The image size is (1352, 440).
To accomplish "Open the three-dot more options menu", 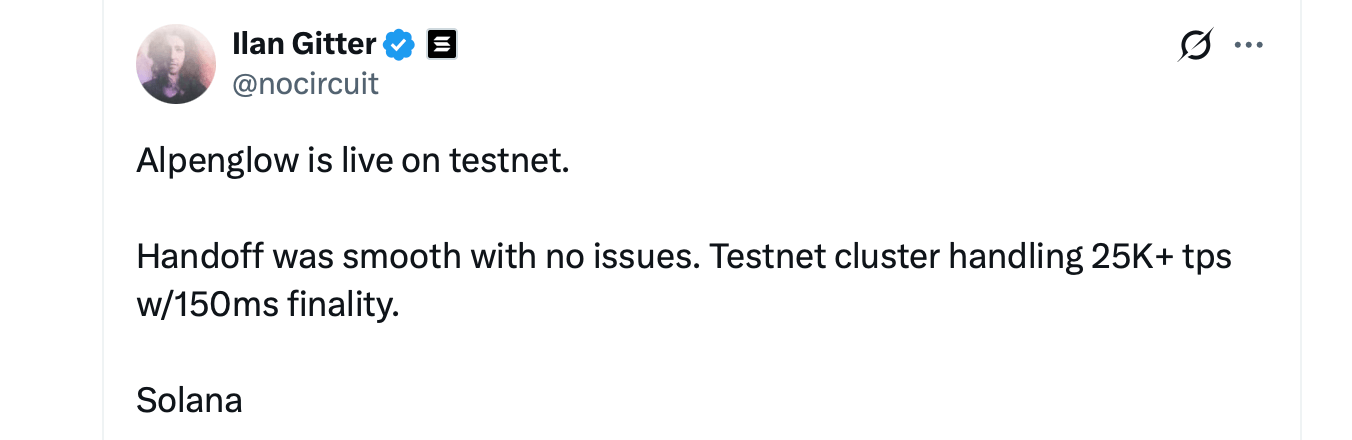I will pos(1249,45).
